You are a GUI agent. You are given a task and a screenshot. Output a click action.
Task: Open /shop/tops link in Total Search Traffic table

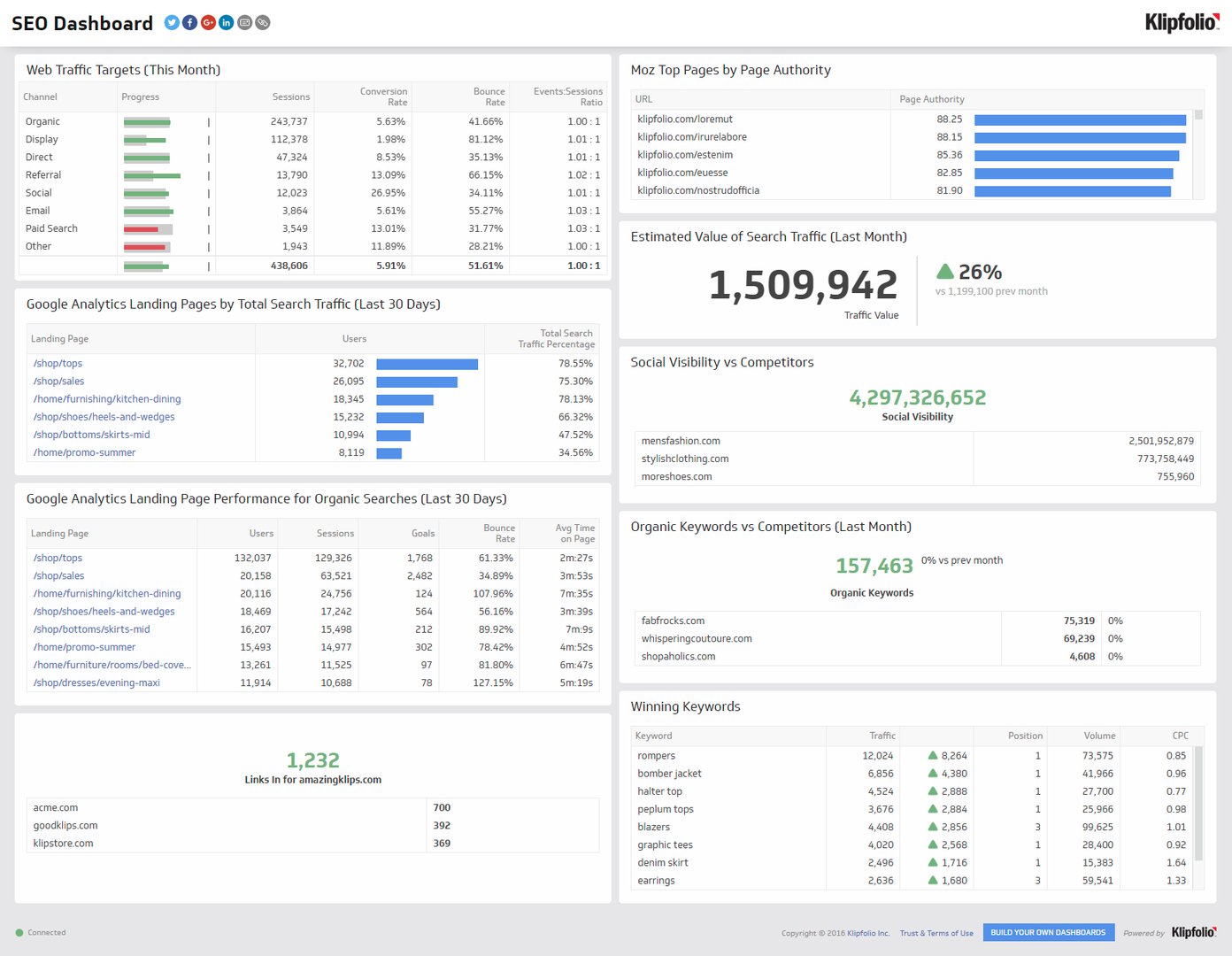coord(58,363)
